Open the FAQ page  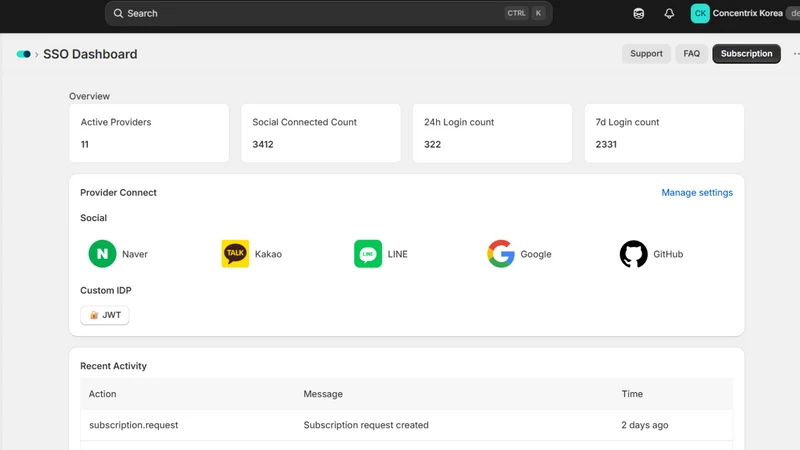691,54
